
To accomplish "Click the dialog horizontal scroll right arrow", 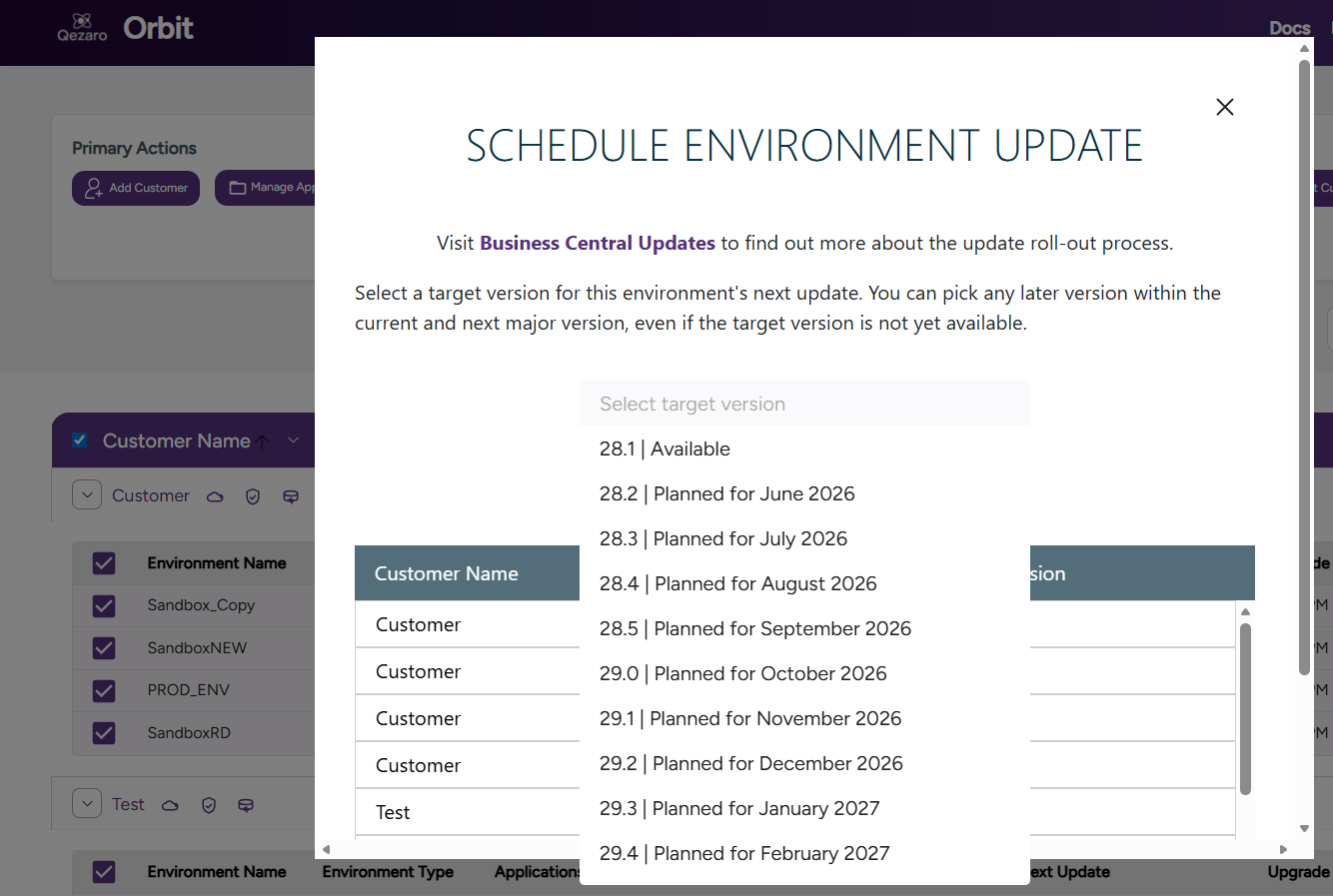I will (1284, 849).
